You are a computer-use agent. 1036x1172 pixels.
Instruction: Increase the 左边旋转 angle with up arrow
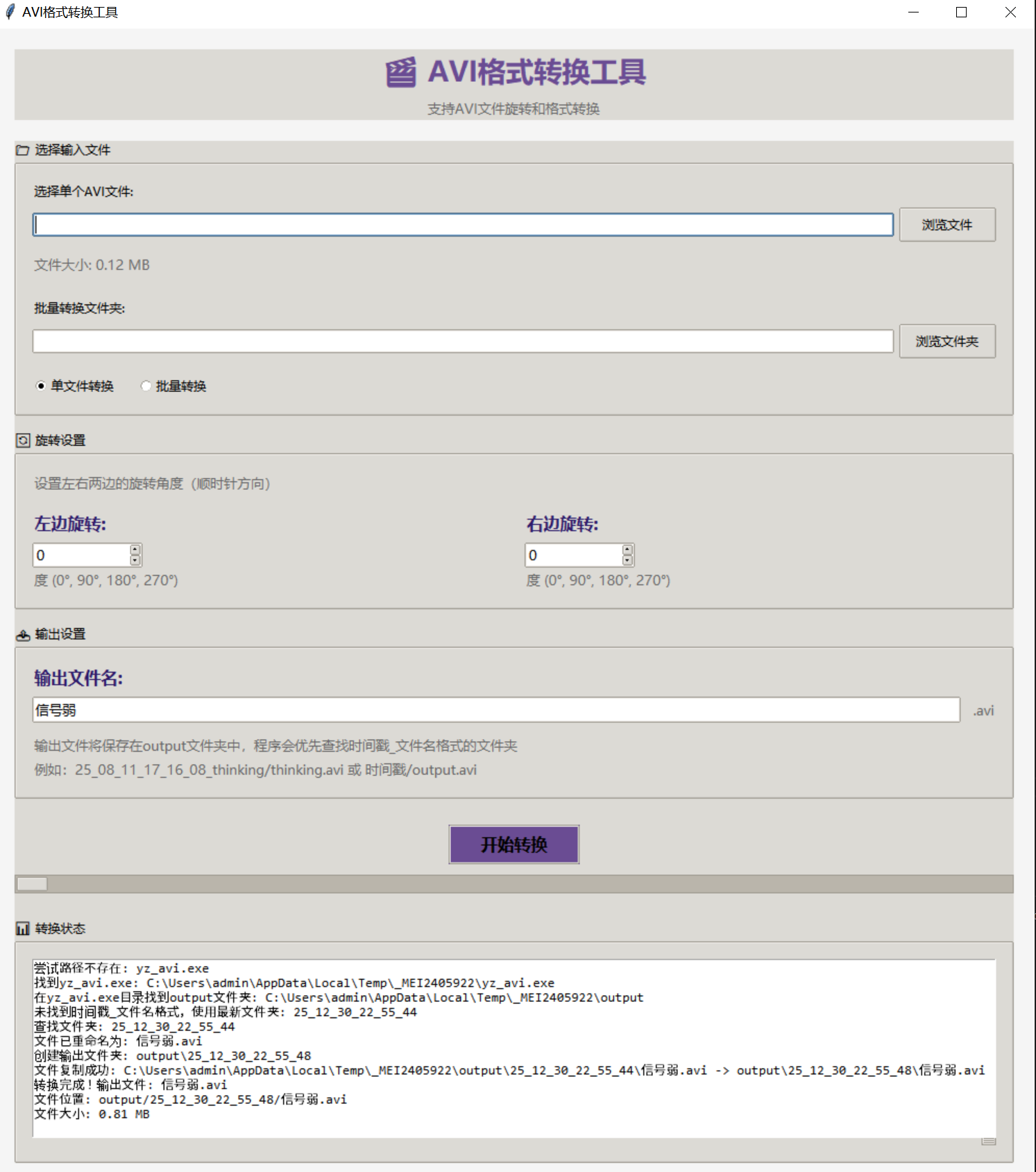(x=135, y=550)
